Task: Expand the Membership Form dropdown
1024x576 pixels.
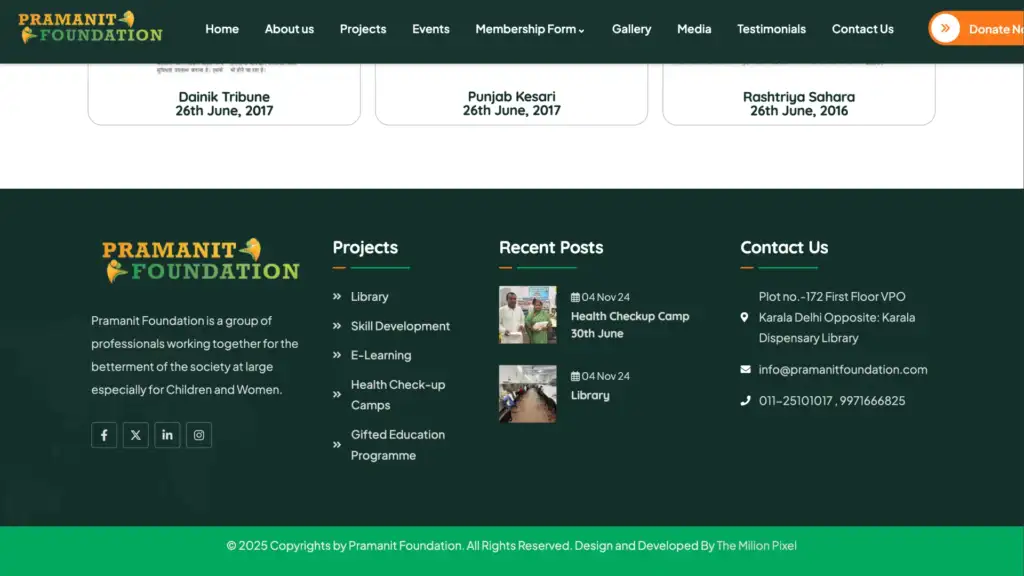Action: click(529, 29)
